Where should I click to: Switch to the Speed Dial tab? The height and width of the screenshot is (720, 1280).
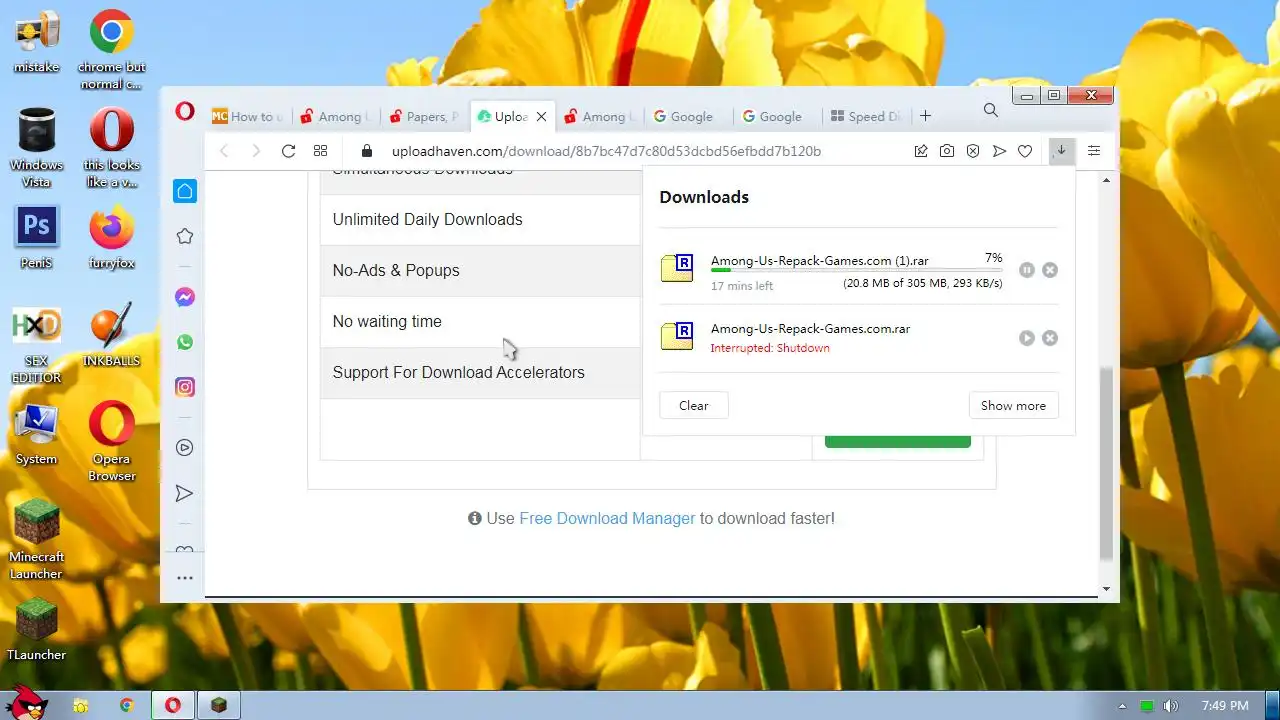864,116
